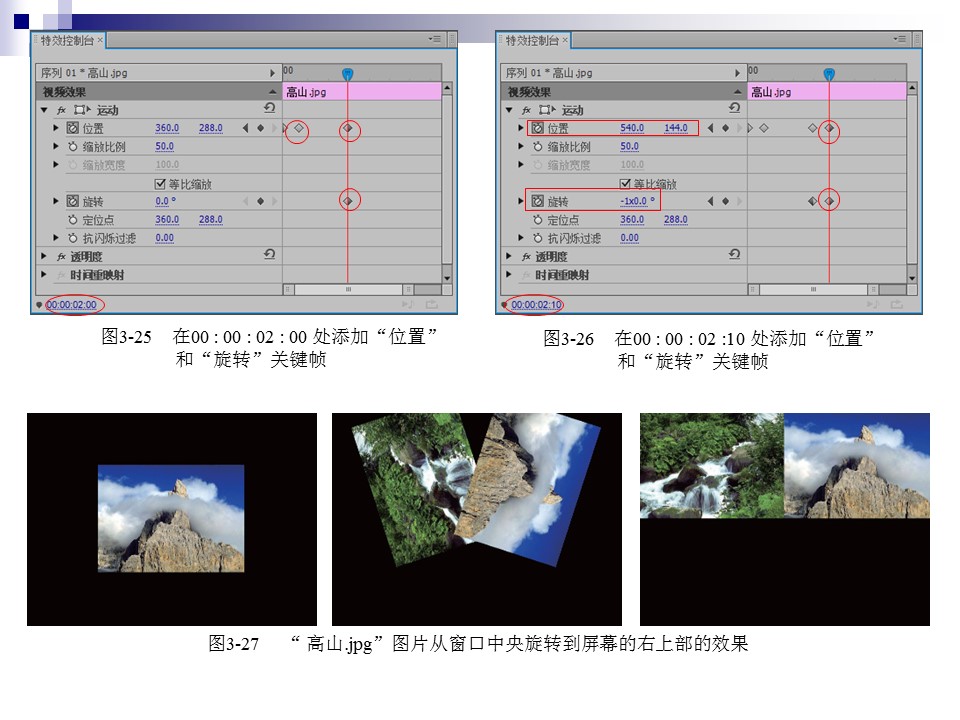
Task: Expand the 位置 property in Fig 3-25 panel
Action: (x=56, y=128)
